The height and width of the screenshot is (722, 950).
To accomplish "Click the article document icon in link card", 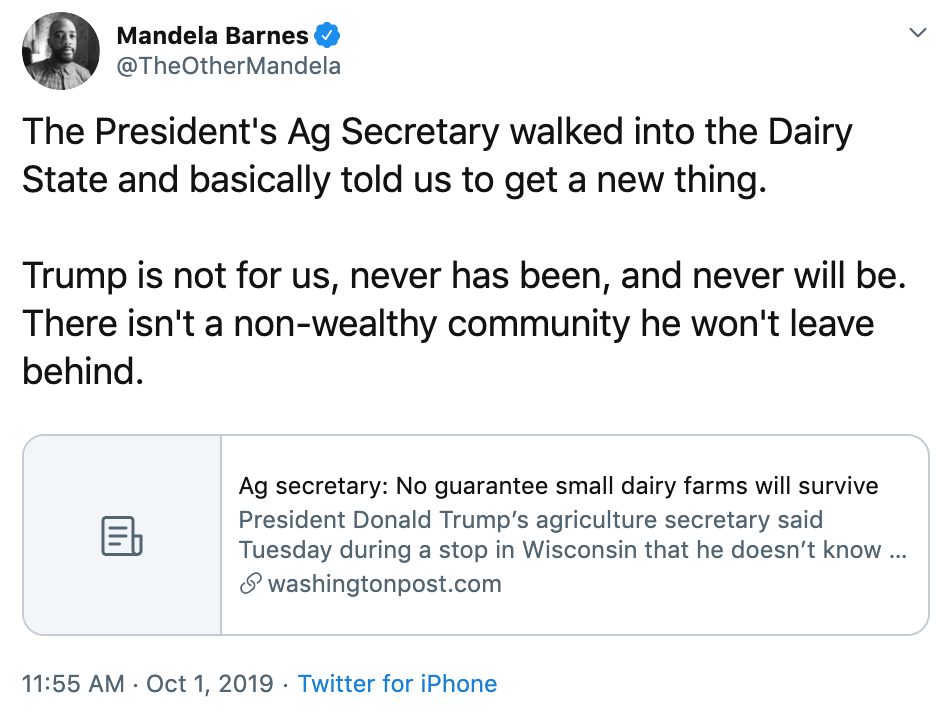I will pos(122,536).
